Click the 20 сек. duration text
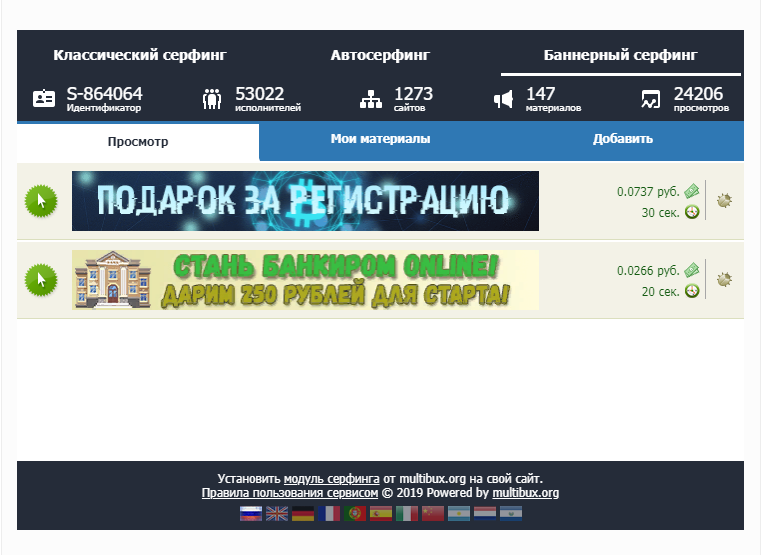This screenshot has width=773, height=555. tap(661, 292)
